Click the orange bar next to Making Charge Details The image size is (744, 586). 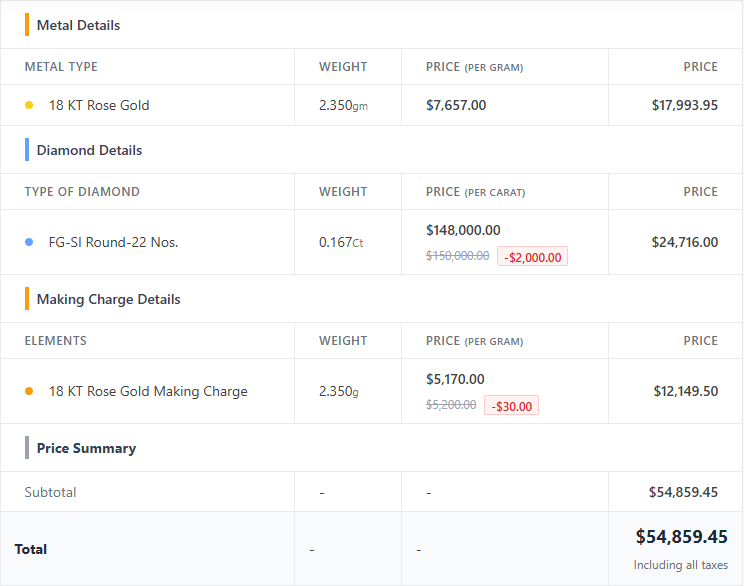pyautogui.click(x=27, y=299)
